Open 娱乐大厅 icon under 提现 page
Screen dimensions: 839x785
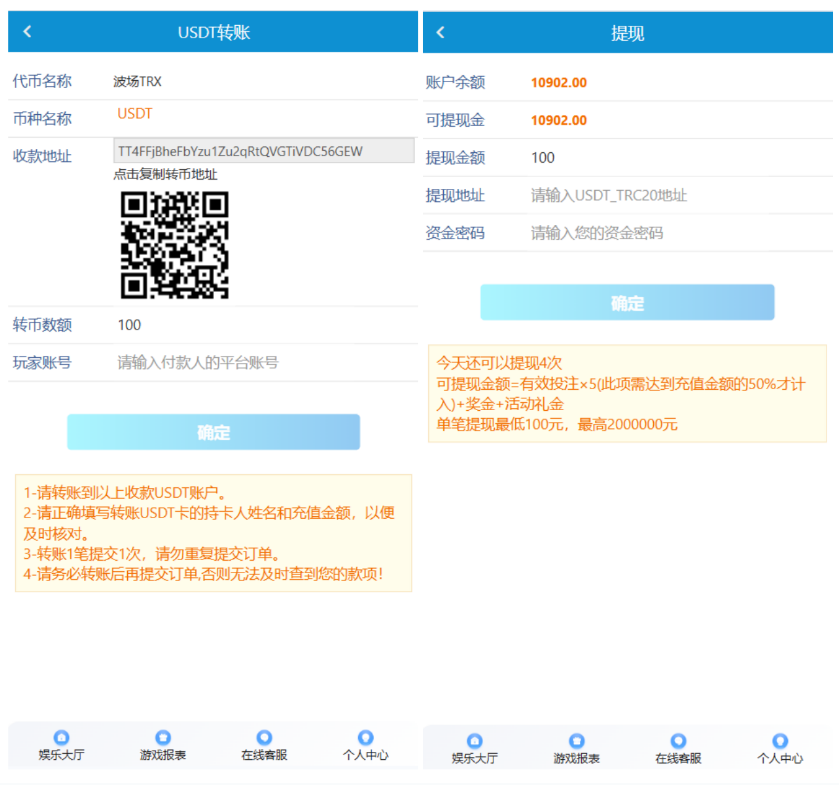pyautogui.click(x=475, y=742)
